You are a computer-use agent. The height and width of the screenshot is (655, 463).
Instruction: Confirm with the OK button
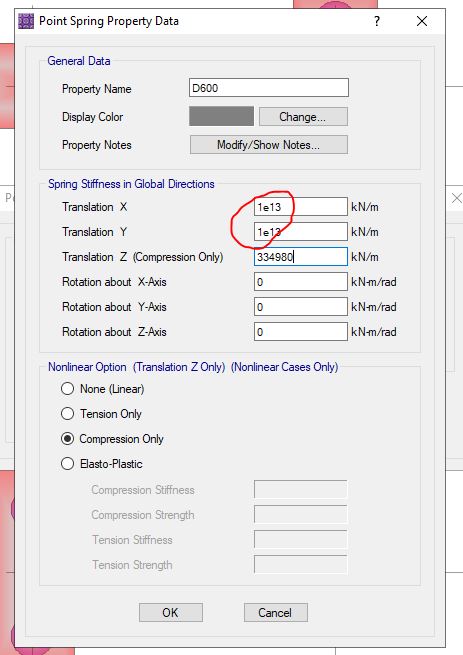tap(170, 612)
